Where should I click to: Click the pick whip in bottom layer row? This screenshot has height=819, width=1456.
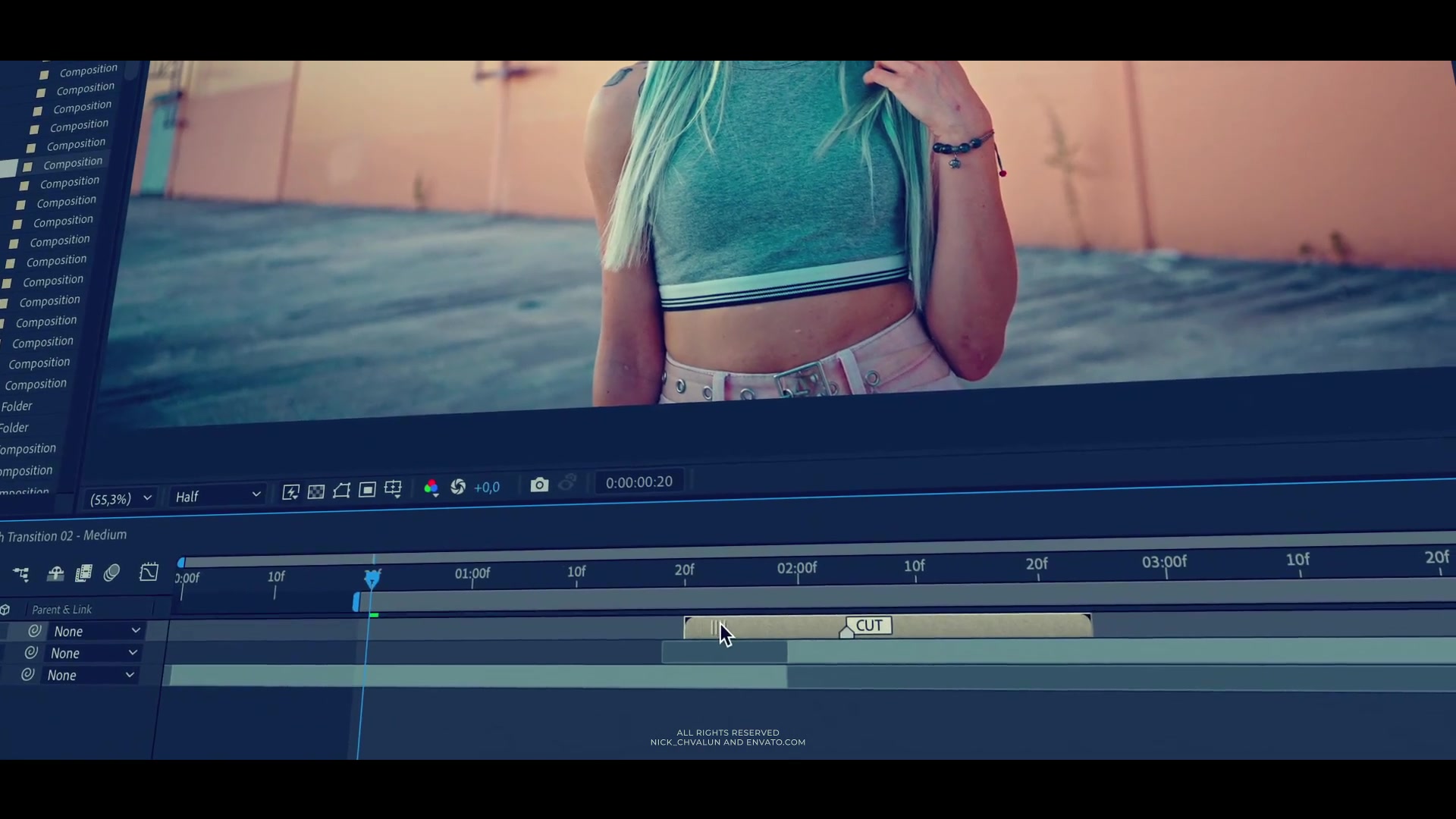[28, 675]
